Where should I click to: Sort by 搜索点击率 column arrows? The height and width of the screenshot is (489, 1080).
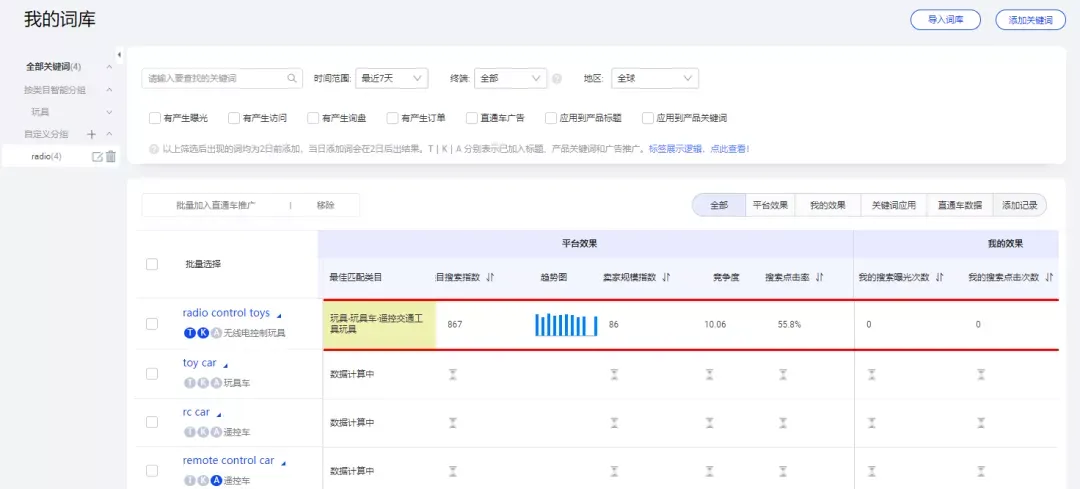(820, 277)
